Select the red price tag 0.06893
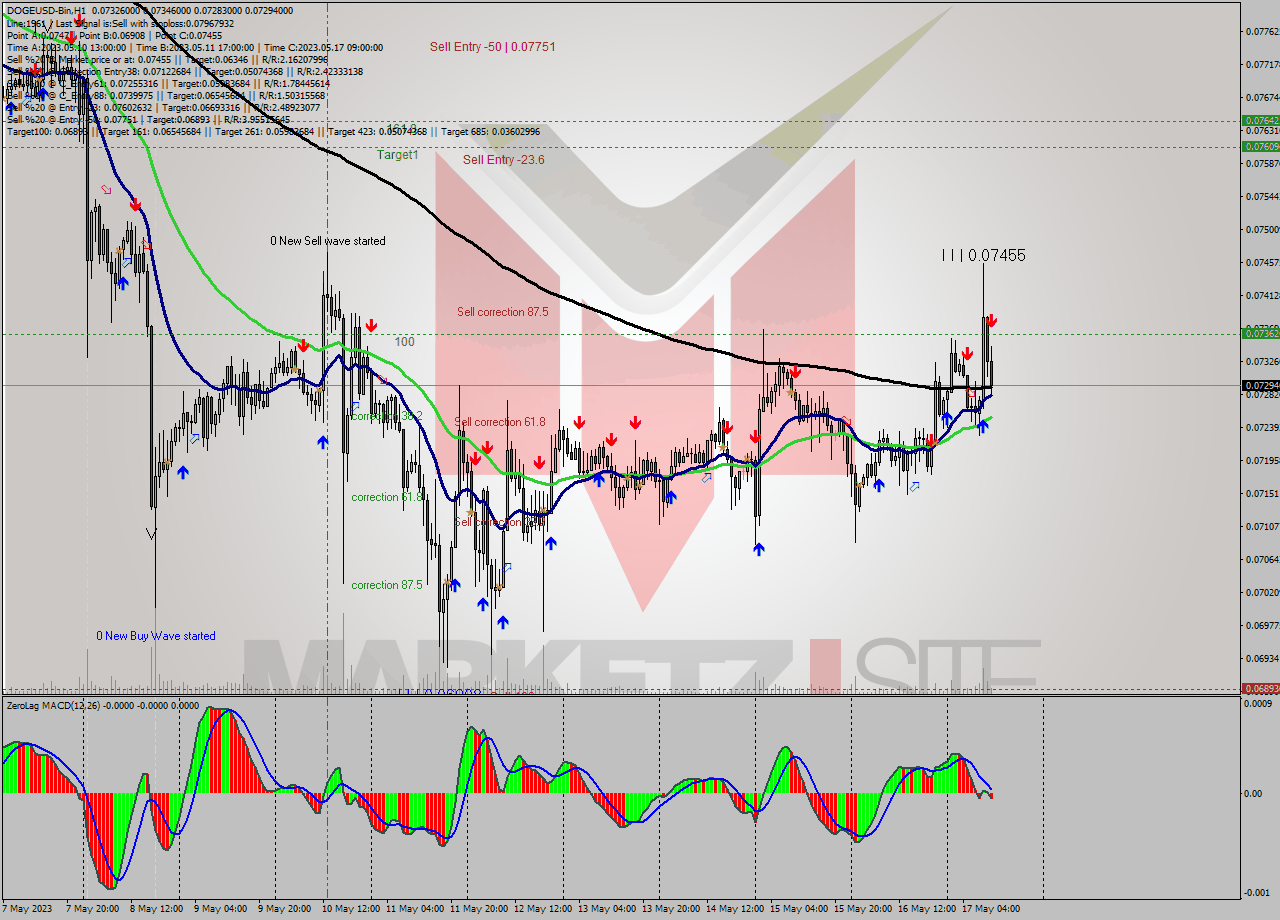The height and width of the screenshot is (920, 1280). 1259,689
